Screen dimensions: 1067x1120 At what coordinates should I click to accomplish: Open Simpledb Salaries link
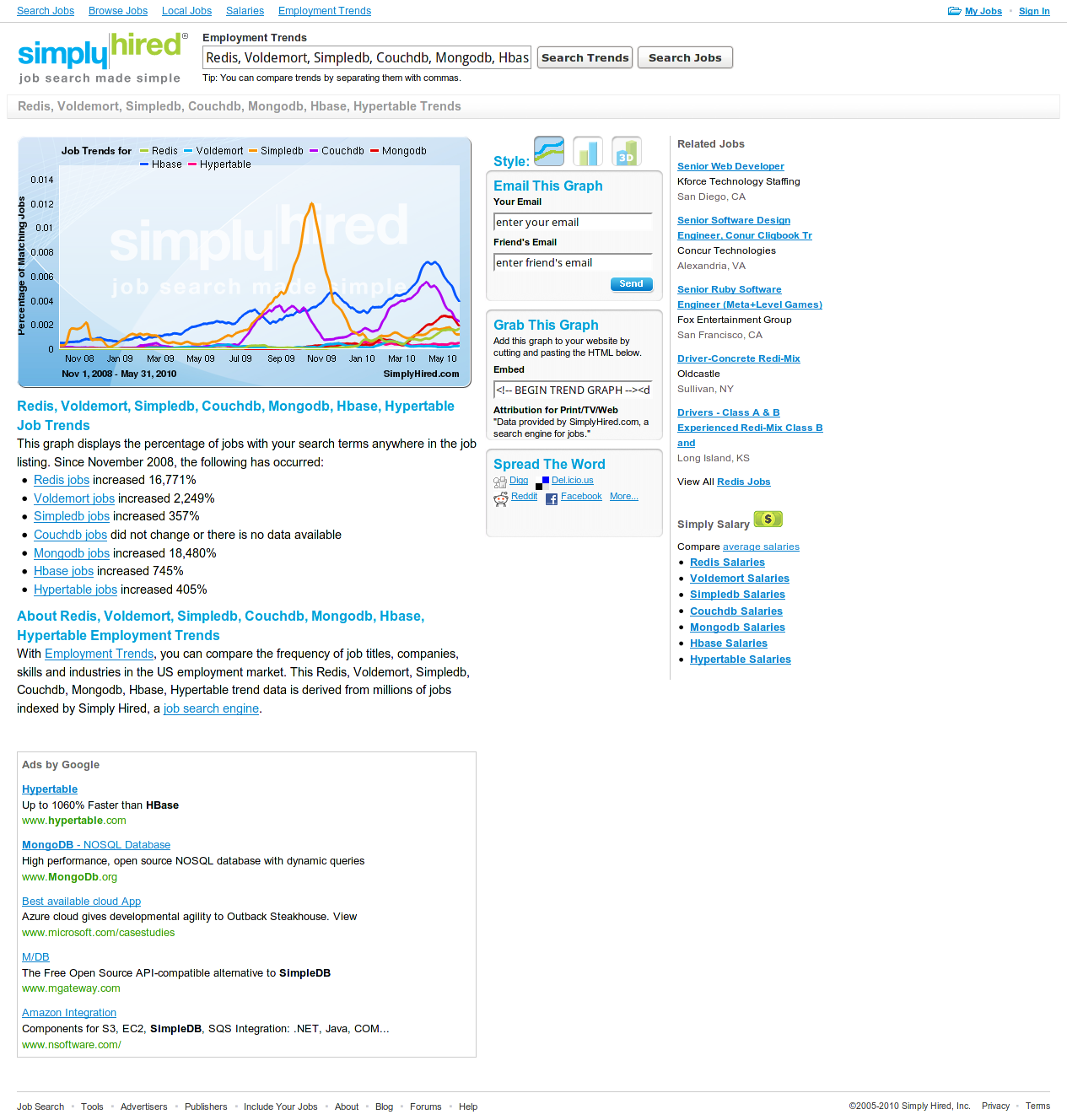(737, 595)
